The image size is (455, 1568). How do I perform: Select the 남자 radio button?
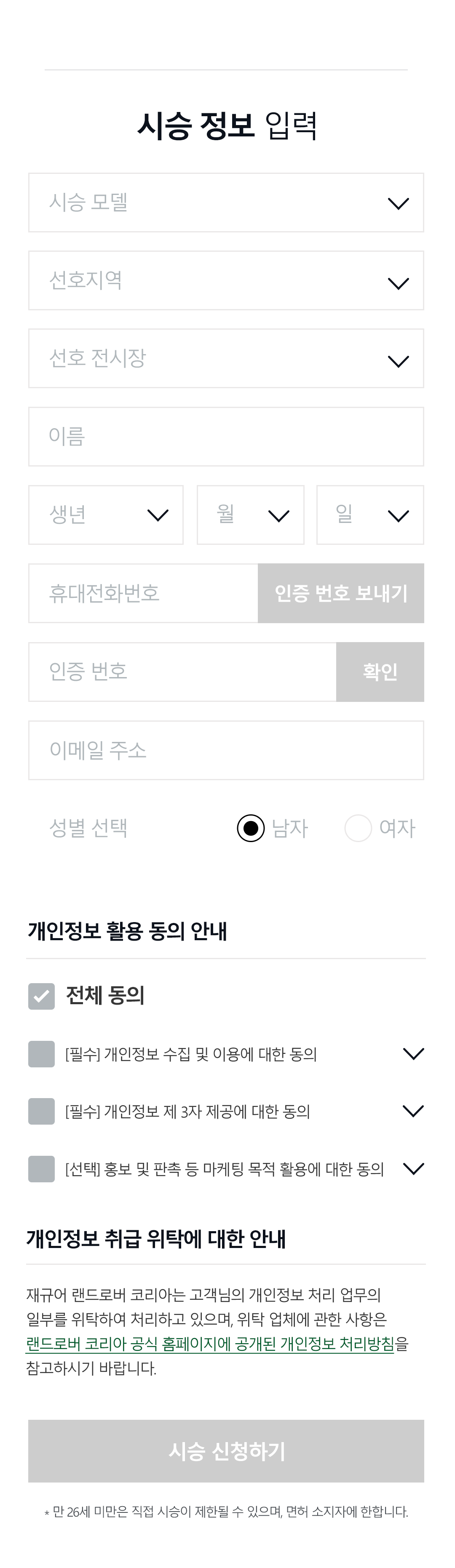tap(251, 829)
